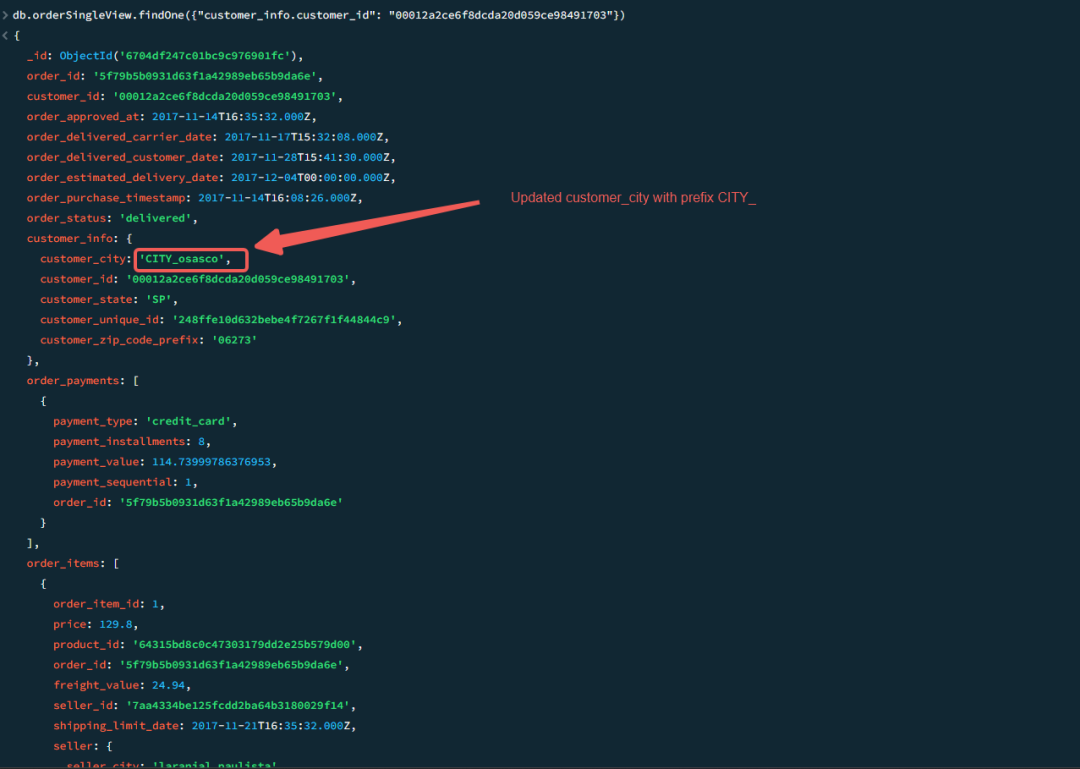The width and height of the screenshot is (1080, 769).
Task: Click the prompt chevron before db.orderSingleView command
Action: click(6, 15)
